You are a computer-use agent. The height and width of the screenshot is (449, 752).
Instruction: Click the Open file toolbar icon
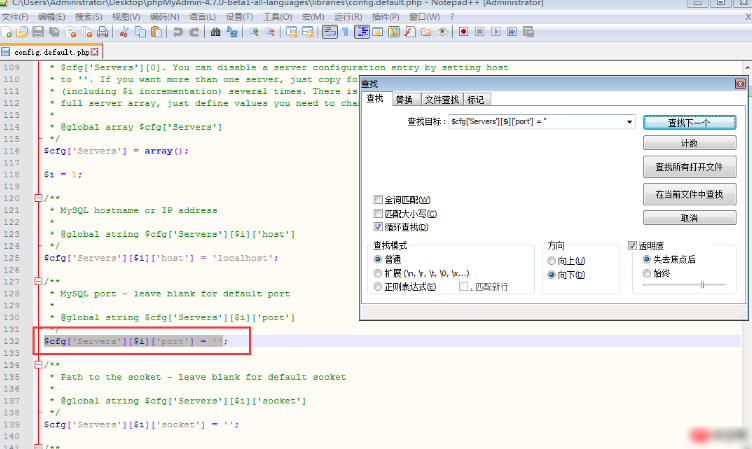pos(22,32)
